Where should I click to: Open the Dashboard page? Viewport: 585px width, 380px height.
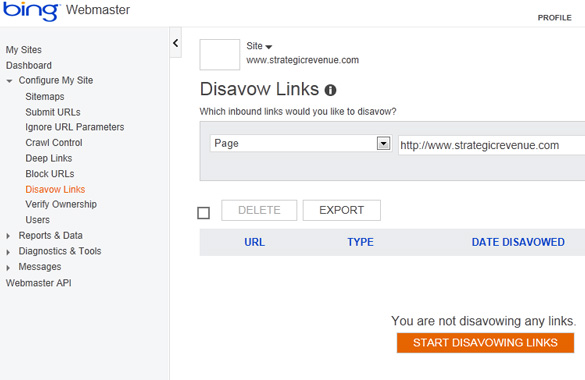point(29,65)
